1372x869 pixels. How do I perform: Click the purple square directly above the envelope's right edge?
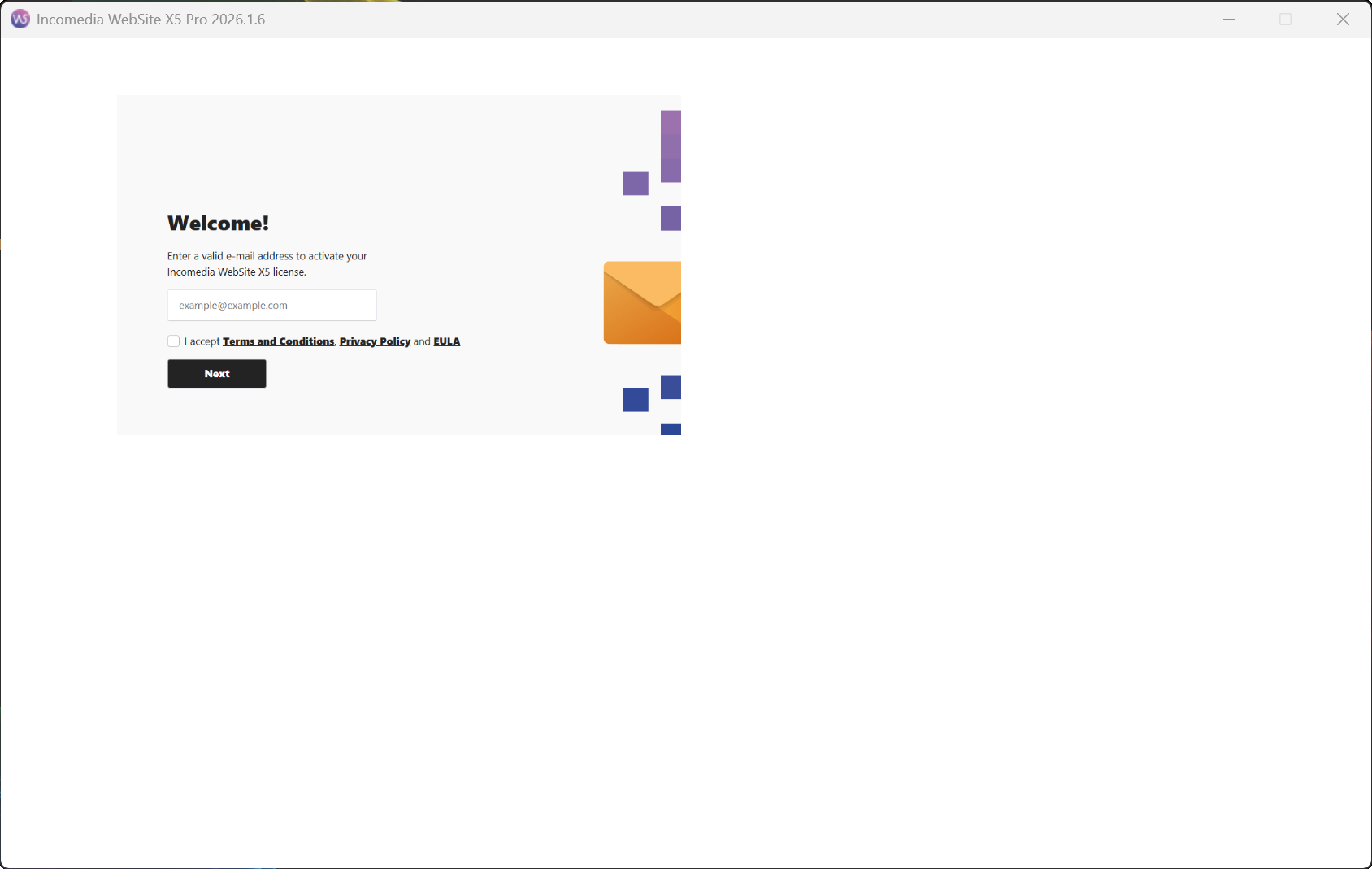click(x=671, y=219)
